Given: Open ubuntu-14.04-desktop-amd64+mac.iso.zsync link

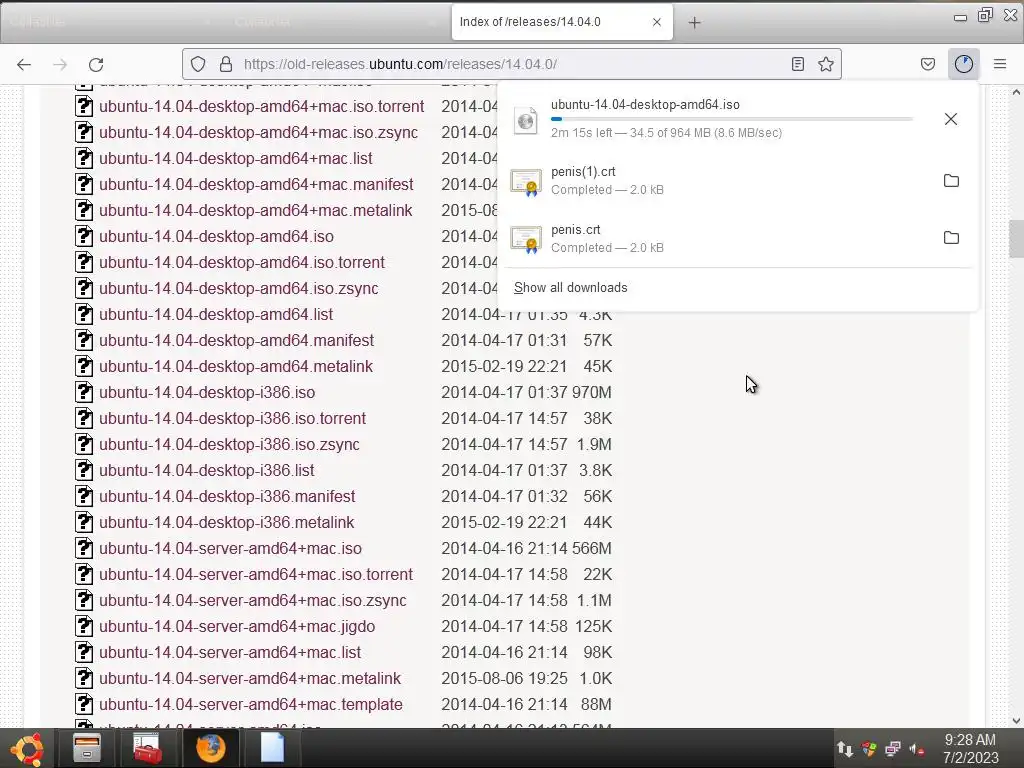Looking at the screenshot, I should (x=259, y=132).
